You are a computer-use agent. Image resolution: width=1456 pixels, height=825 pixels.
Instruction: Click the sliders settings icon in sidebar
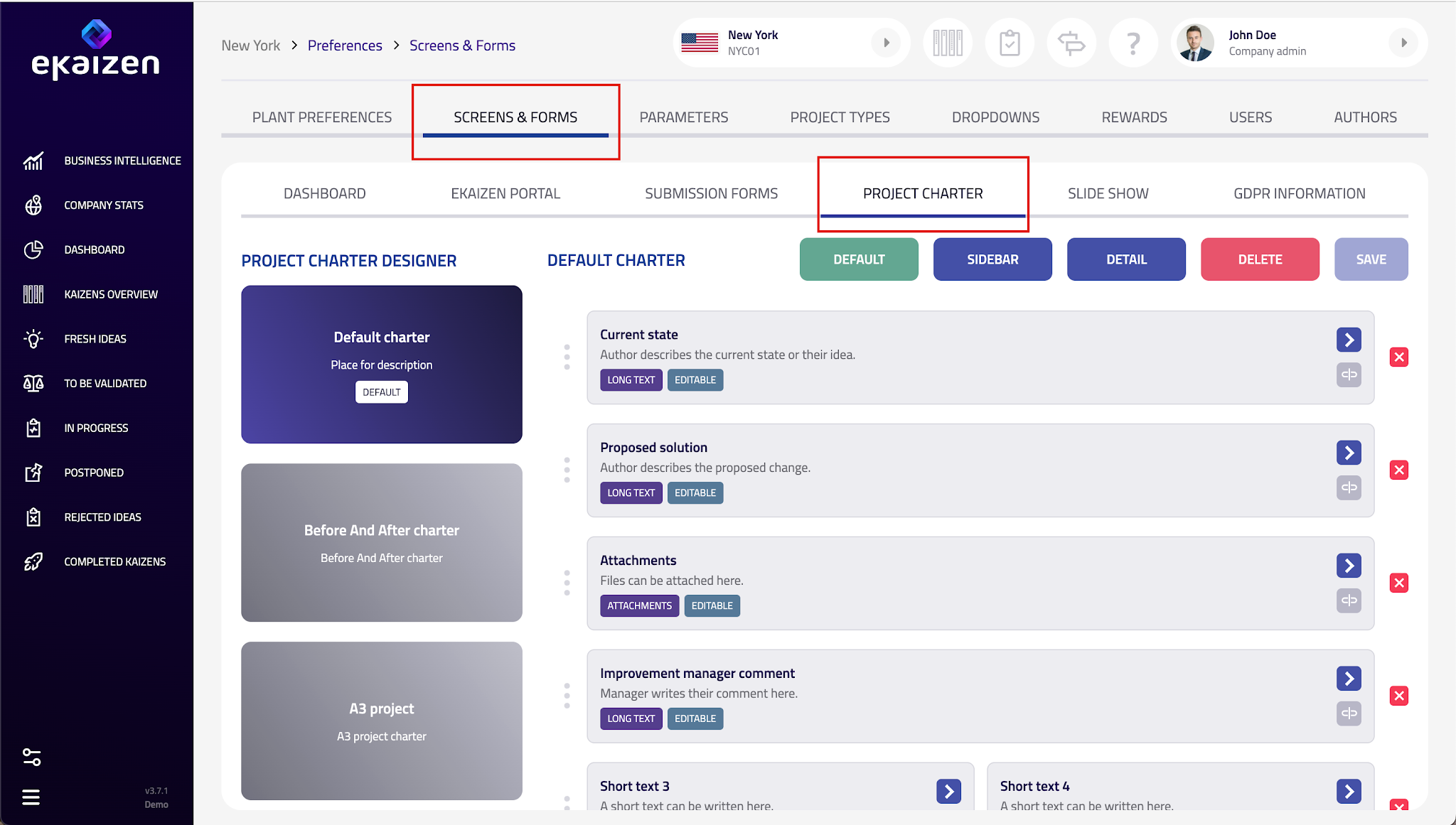31,757
